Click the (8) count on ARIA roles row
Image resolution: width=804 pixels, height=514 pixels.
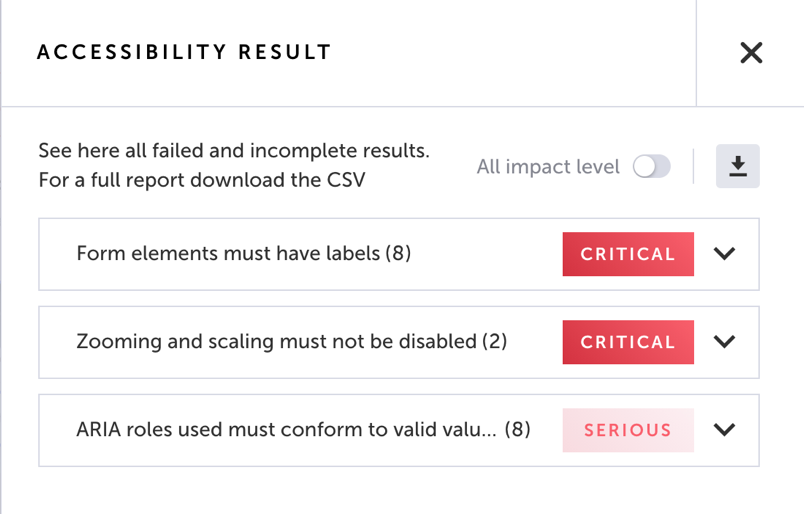(517, 430)
